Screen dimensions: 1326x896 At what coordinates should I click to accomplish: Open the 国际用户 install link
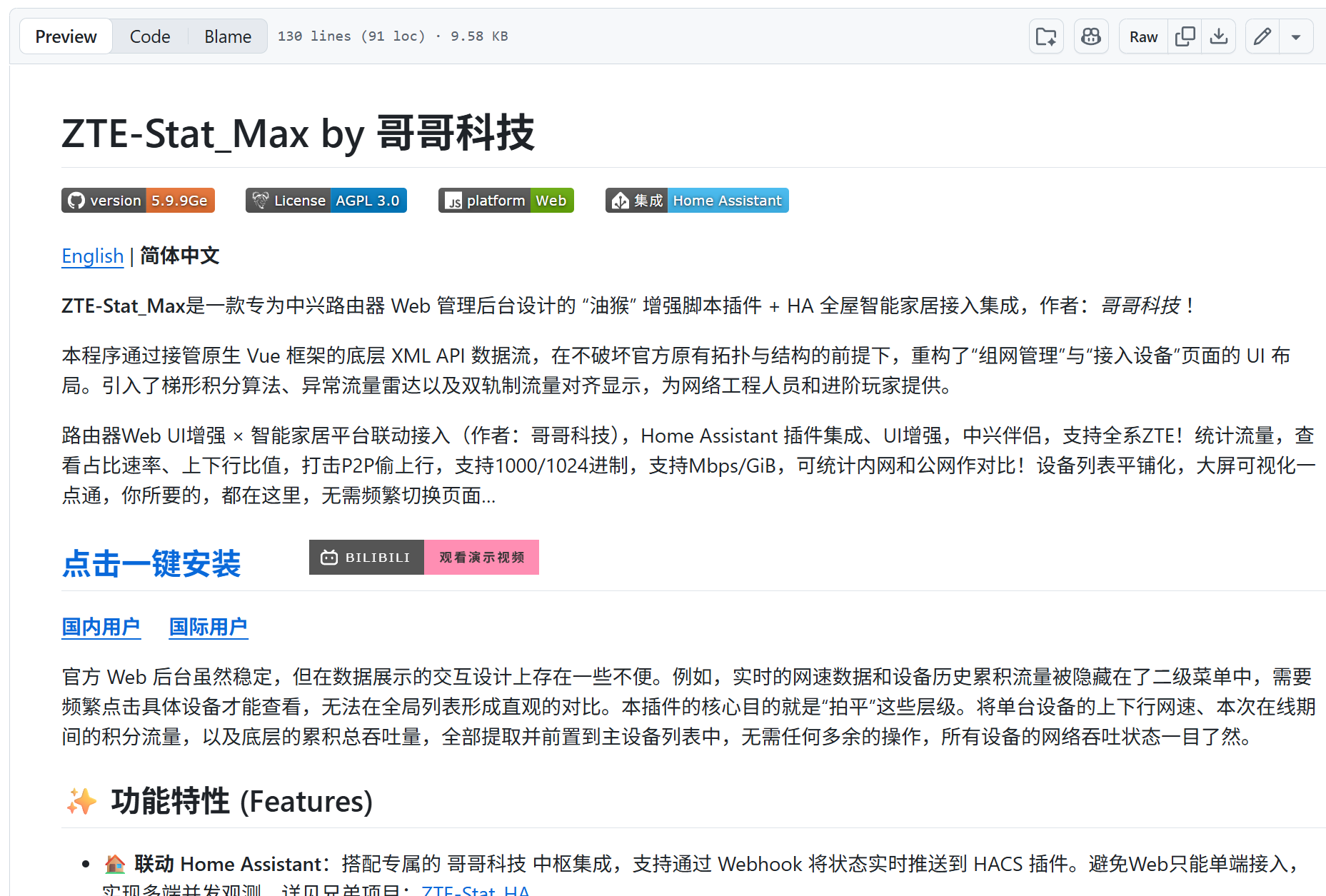pos(208,627)
